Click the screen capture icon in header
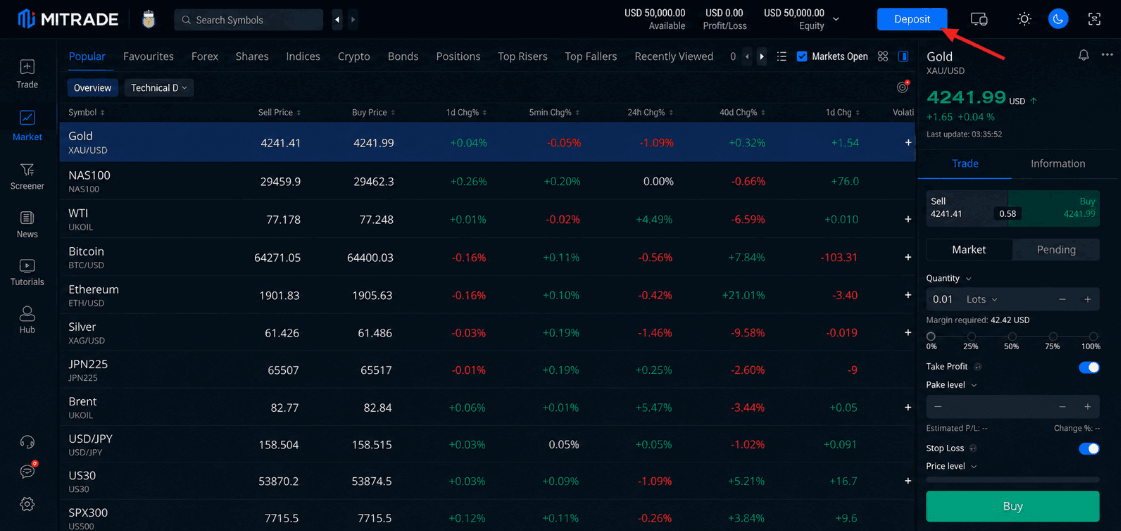Viewport: 1121px width, 531px height. click(1094, 19)
